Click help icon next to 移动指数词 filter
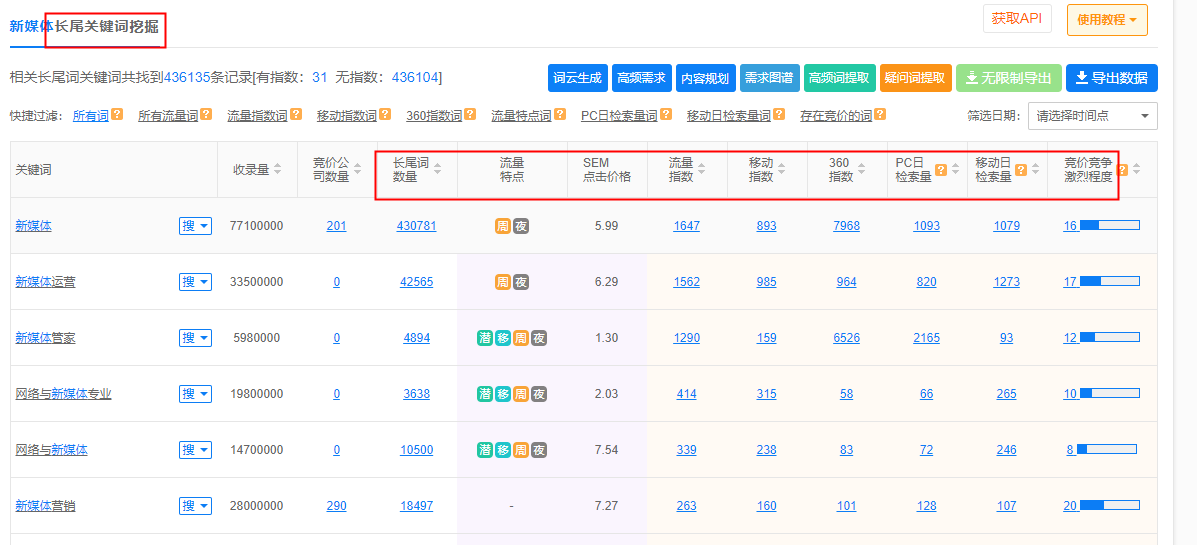1197x545 pixels. pos(385,115)
